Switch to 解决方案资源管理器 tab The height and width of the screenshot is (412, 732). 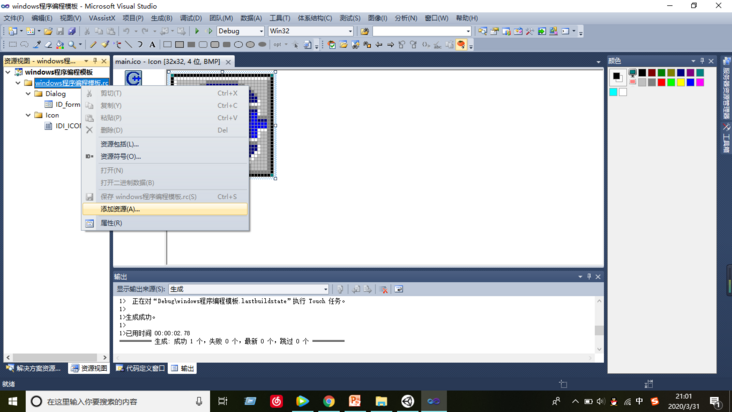pos(34,369)
